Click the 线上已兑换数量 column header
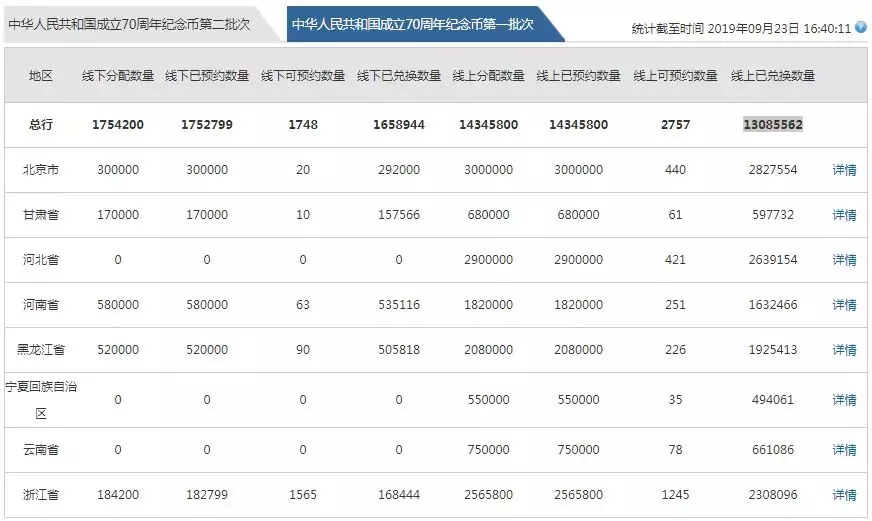872x521 pixels. 773,76
